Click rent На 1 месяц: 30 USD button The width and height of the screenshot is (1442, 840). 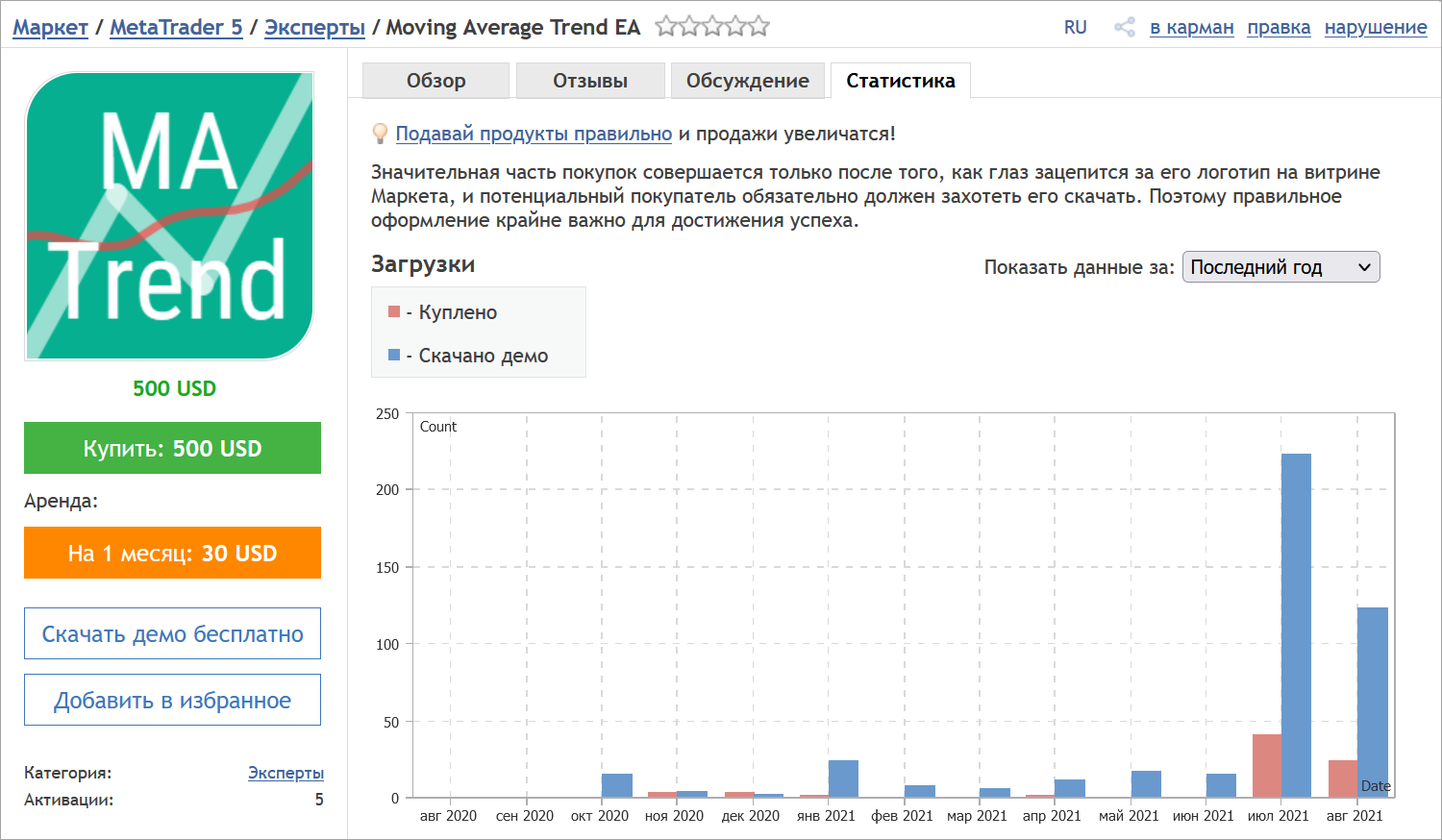[172, 553]
